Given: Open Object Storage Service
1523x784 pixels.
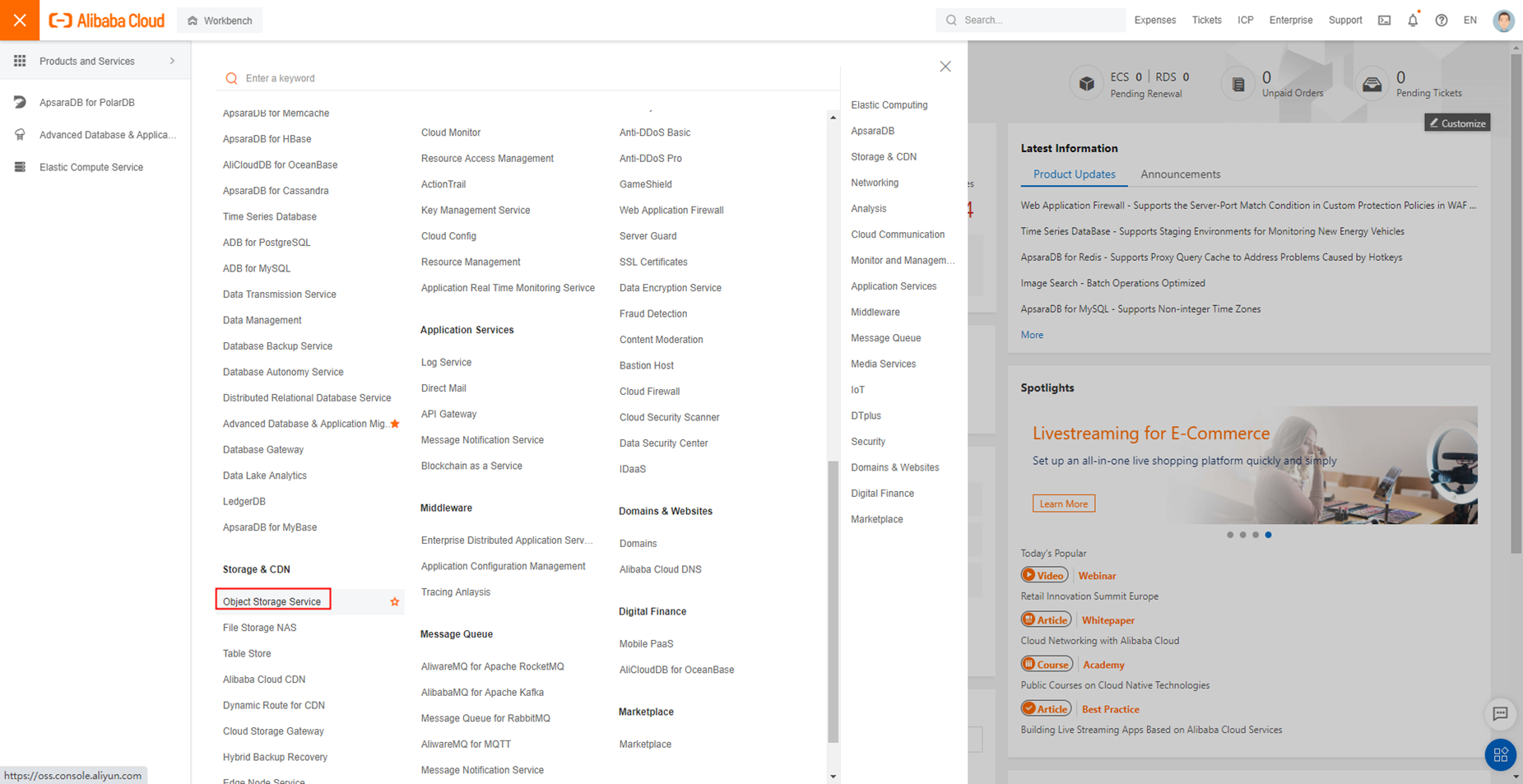Looking at the screenshot, I should point(272,601).
